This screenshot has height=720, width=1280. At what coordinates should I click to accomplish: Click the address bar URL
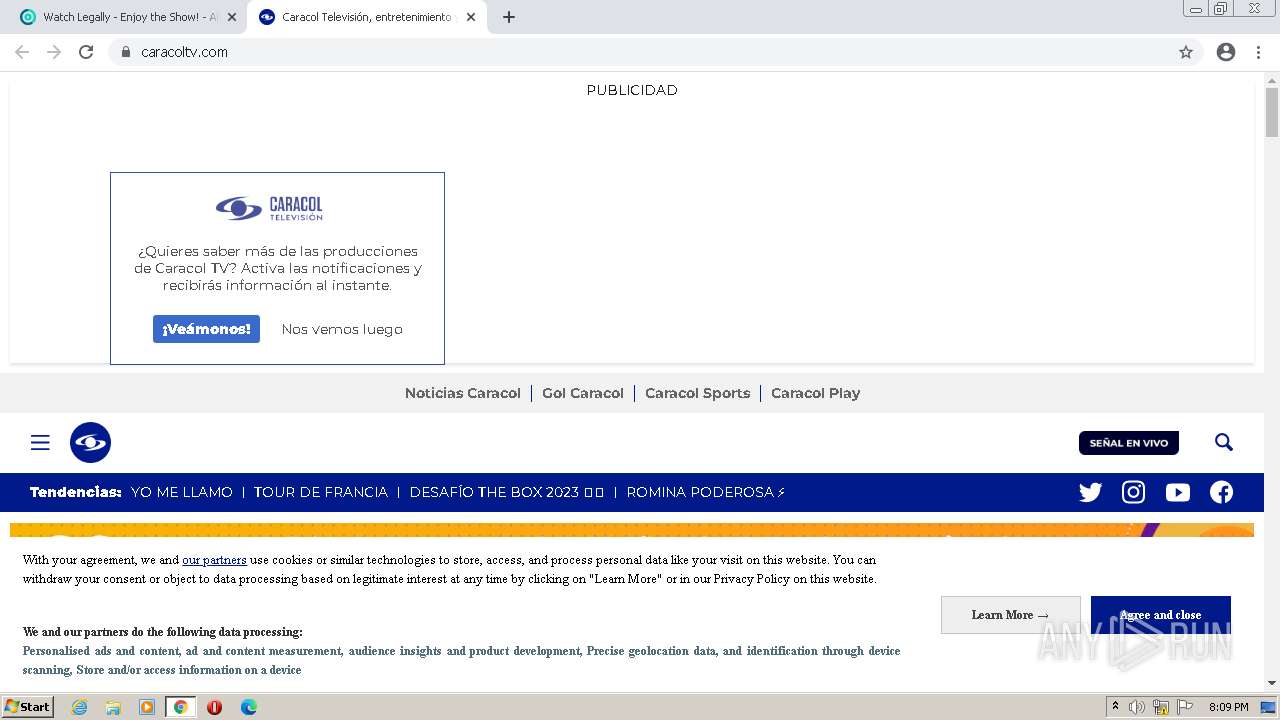click(184, 52)
